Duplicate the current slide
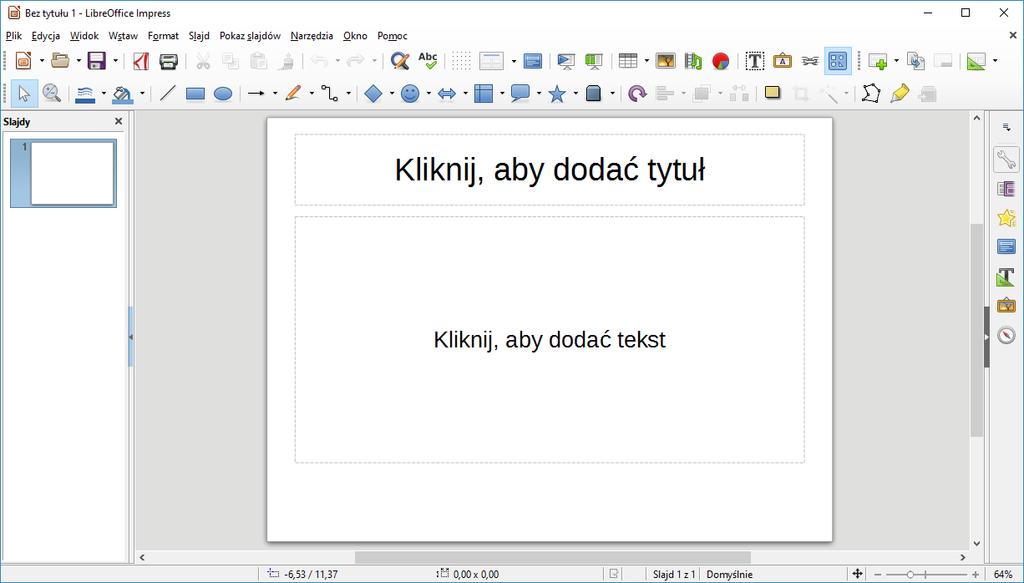The width and height of the screenshot is (1024, 583). coord(916,61)
